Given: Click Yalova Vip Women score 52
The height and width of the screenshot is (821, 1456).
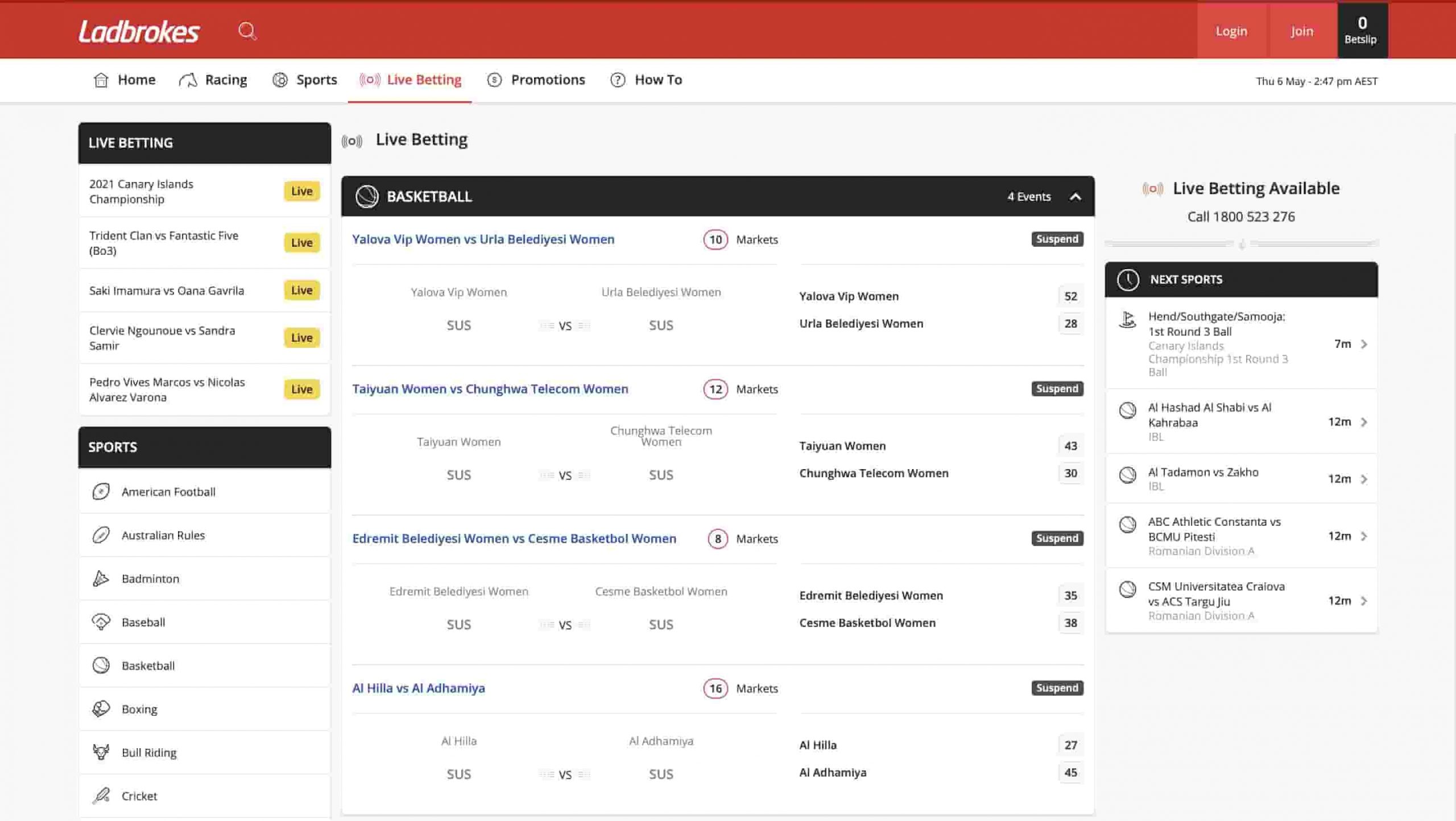Looking at the screenshot, I should (1070, 296).
